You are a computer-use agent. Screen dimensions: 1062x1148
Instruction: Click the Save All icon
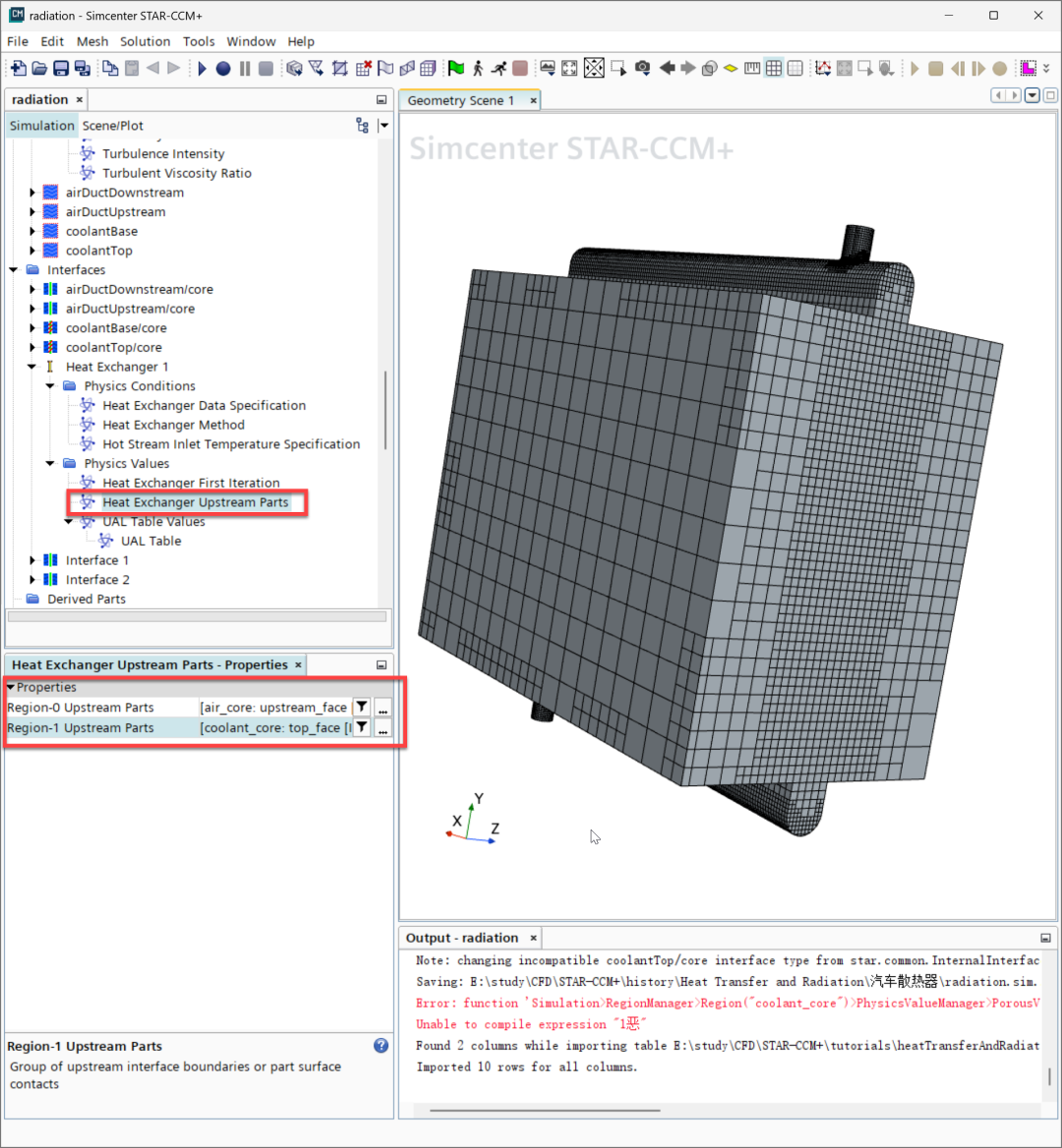82,68
